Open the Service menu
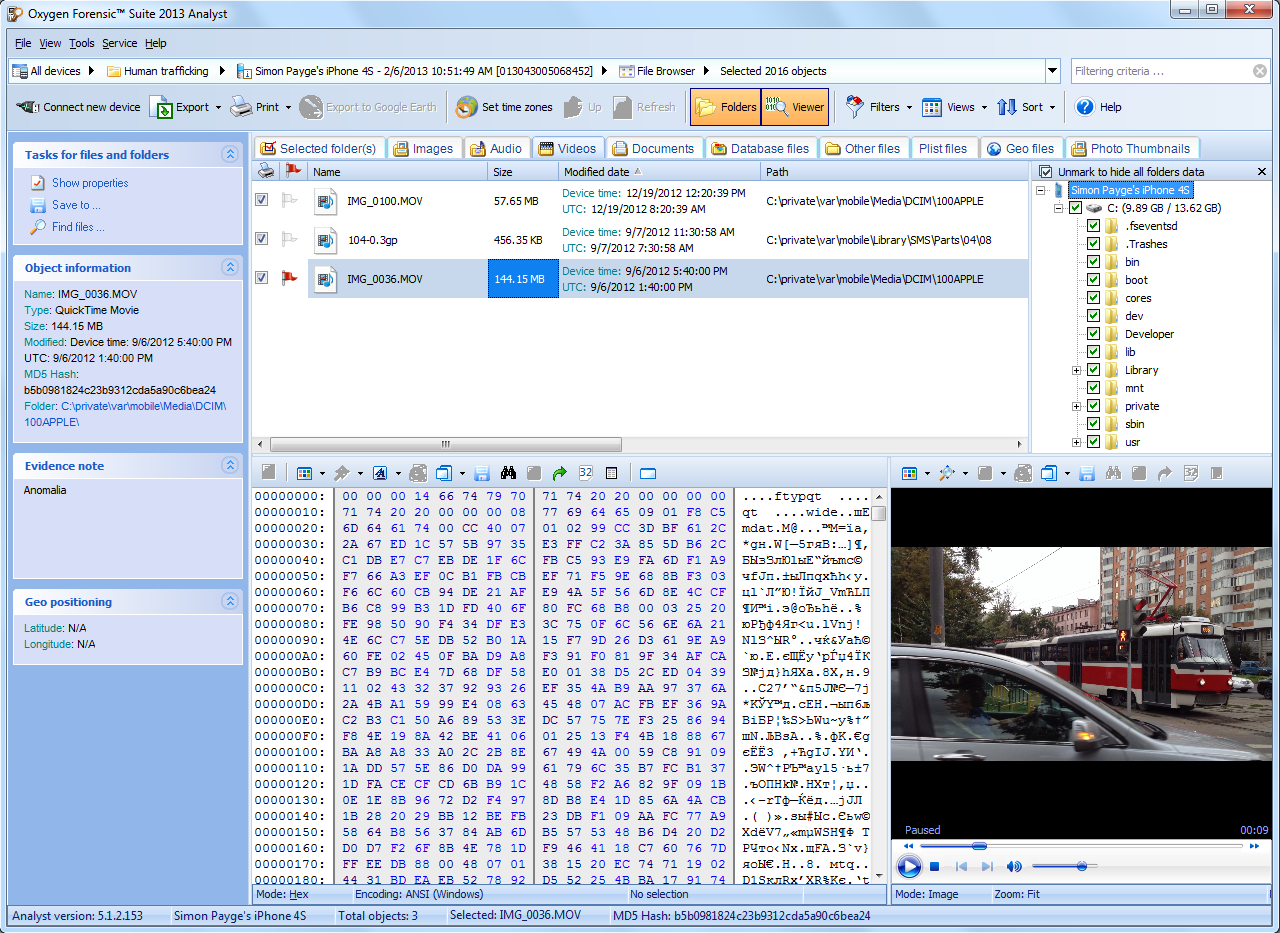Screen dimensions: 1280x933 pyautogui.click(x=120, y=43)
